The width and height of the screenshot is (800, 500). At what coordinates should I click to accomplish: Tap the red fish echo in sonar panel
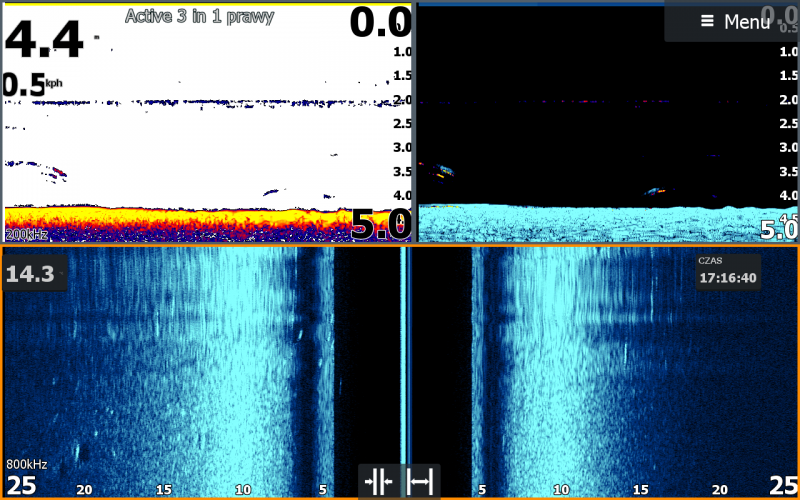pyautogui.click(x=59, y=173)
